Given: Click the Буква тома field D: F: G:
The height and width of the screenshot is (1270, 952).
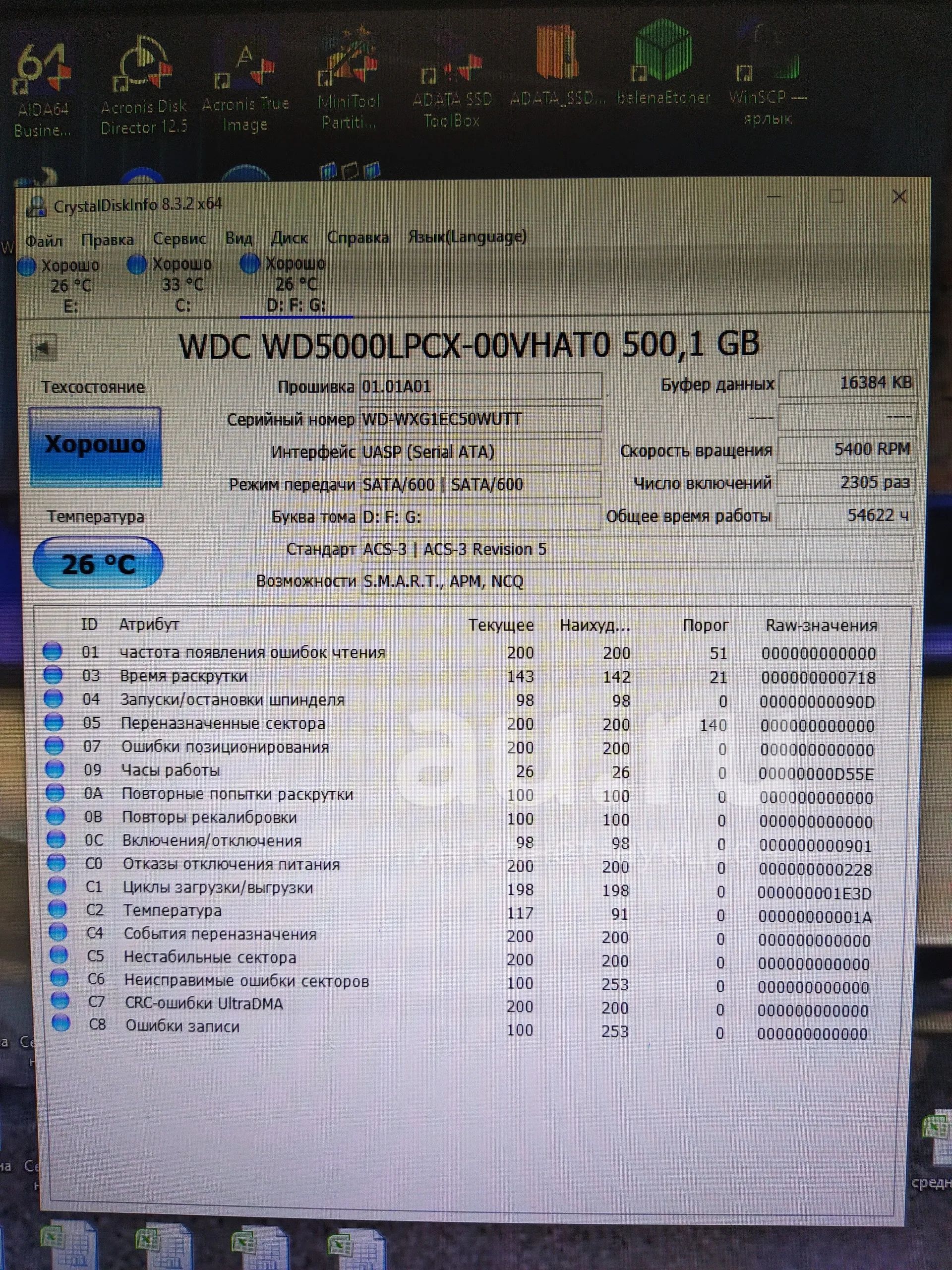Looking at the screenshot, I should 480,517.
